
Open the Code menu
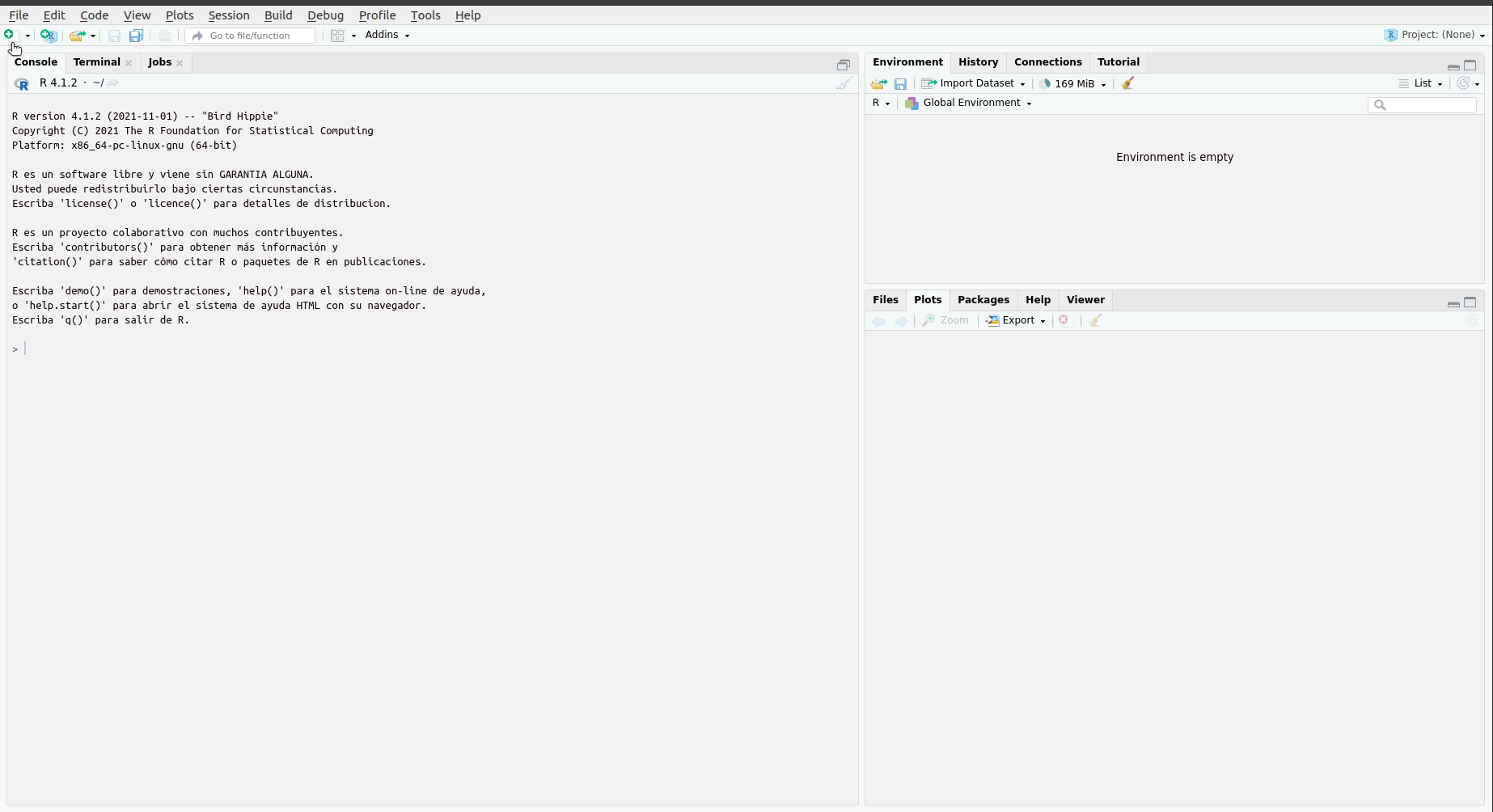(x=94, y=15)
